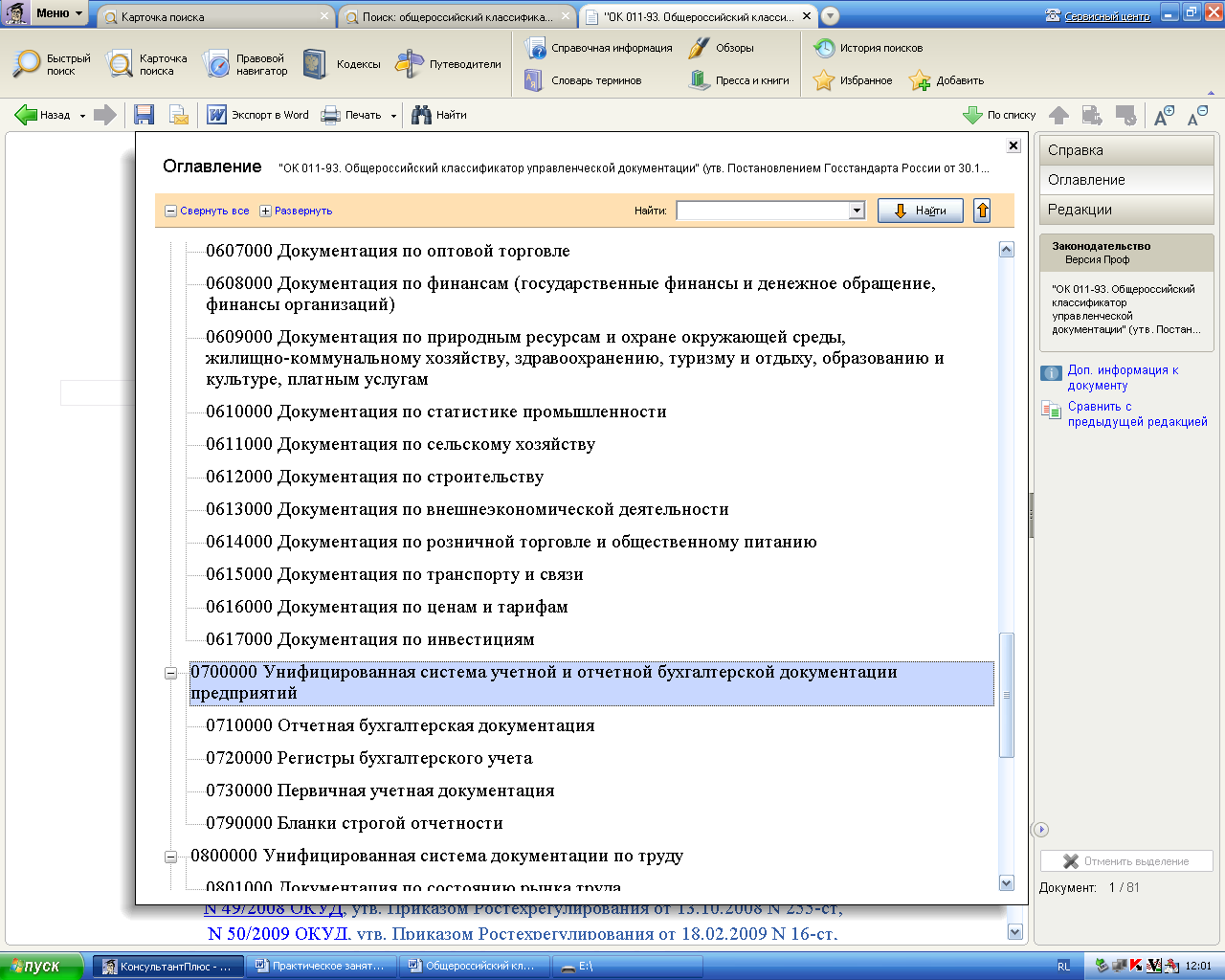Collapse right panel with round arrow
Viewport: 1225px width, 980px height.
[1041, 830]
